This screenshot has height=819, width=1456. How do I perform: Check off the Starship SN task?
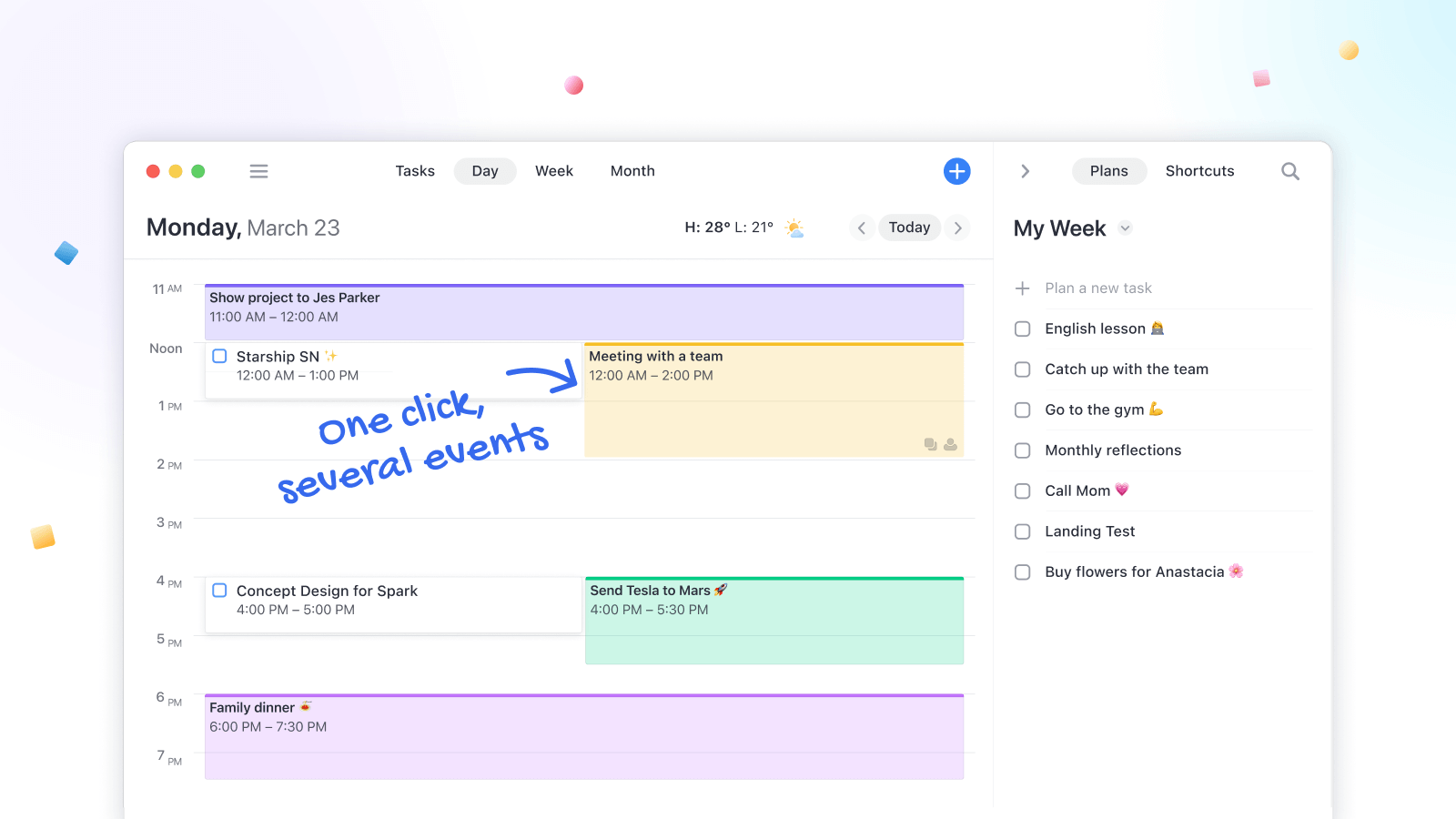(x=218, y=356)
